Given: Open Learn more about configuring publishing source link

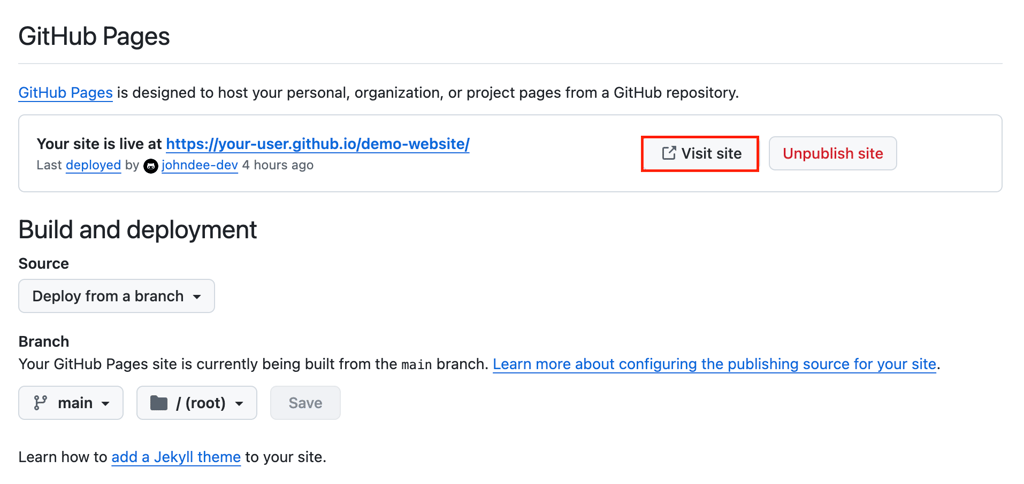Looking at the screenshot, I should [x=714, y=364].
